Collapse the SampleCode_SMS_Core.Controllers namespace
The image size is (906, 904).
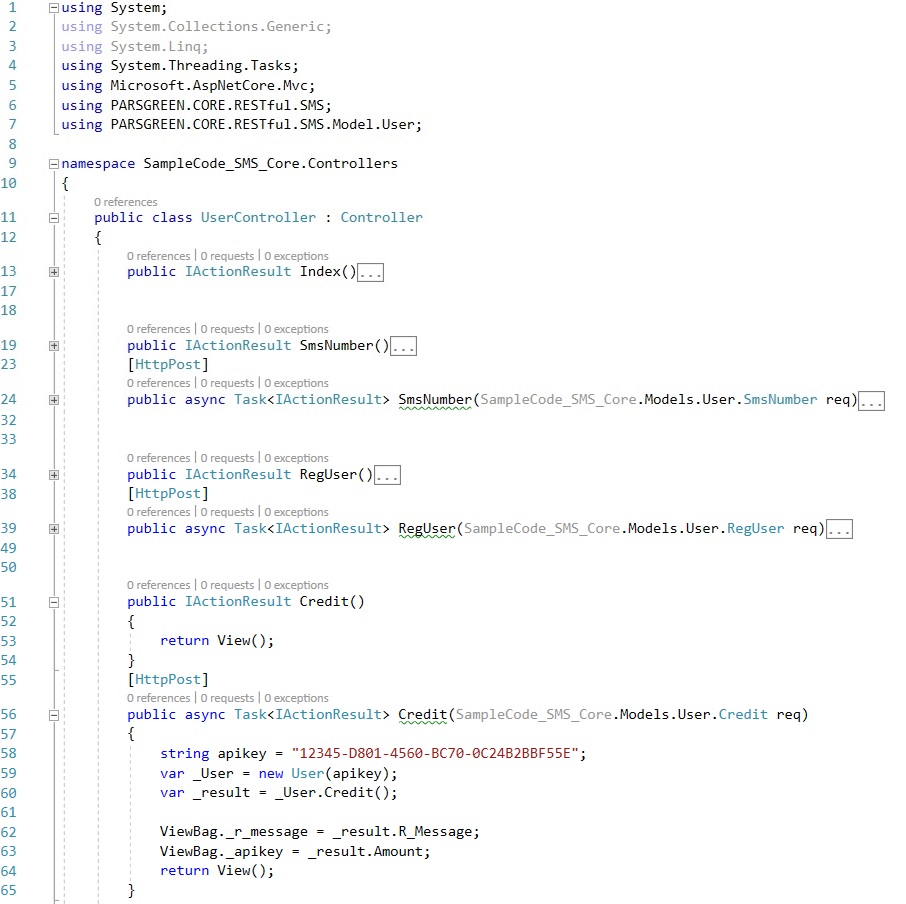pyautogui.click(x=54, y=164)
